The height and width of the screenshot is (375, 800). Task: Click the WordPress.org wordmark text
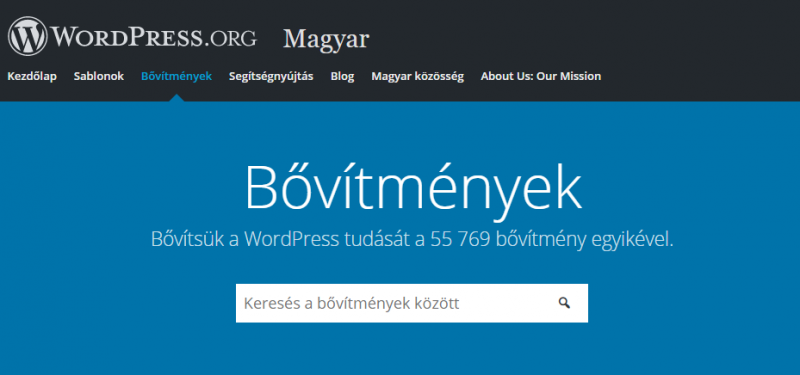154,37
